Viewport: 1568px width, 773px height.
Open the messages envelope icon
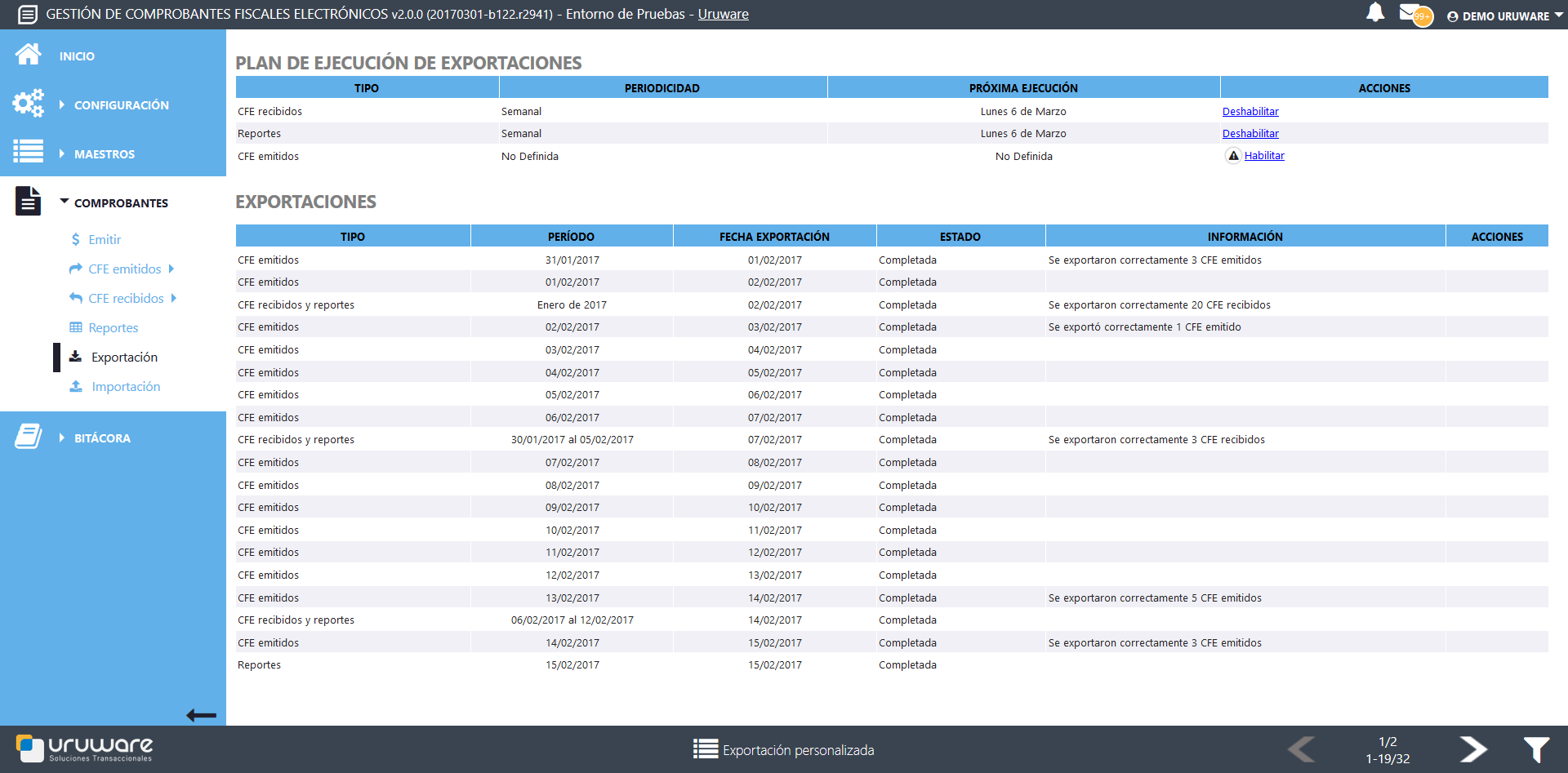coord(1410,13)
